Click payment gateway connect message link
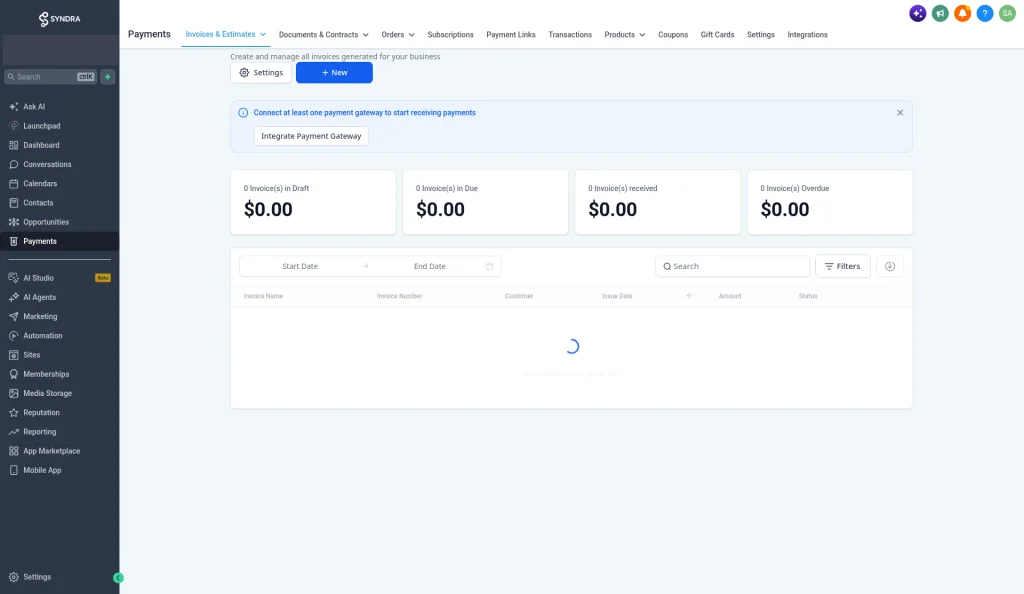 (x=364, y=113)
